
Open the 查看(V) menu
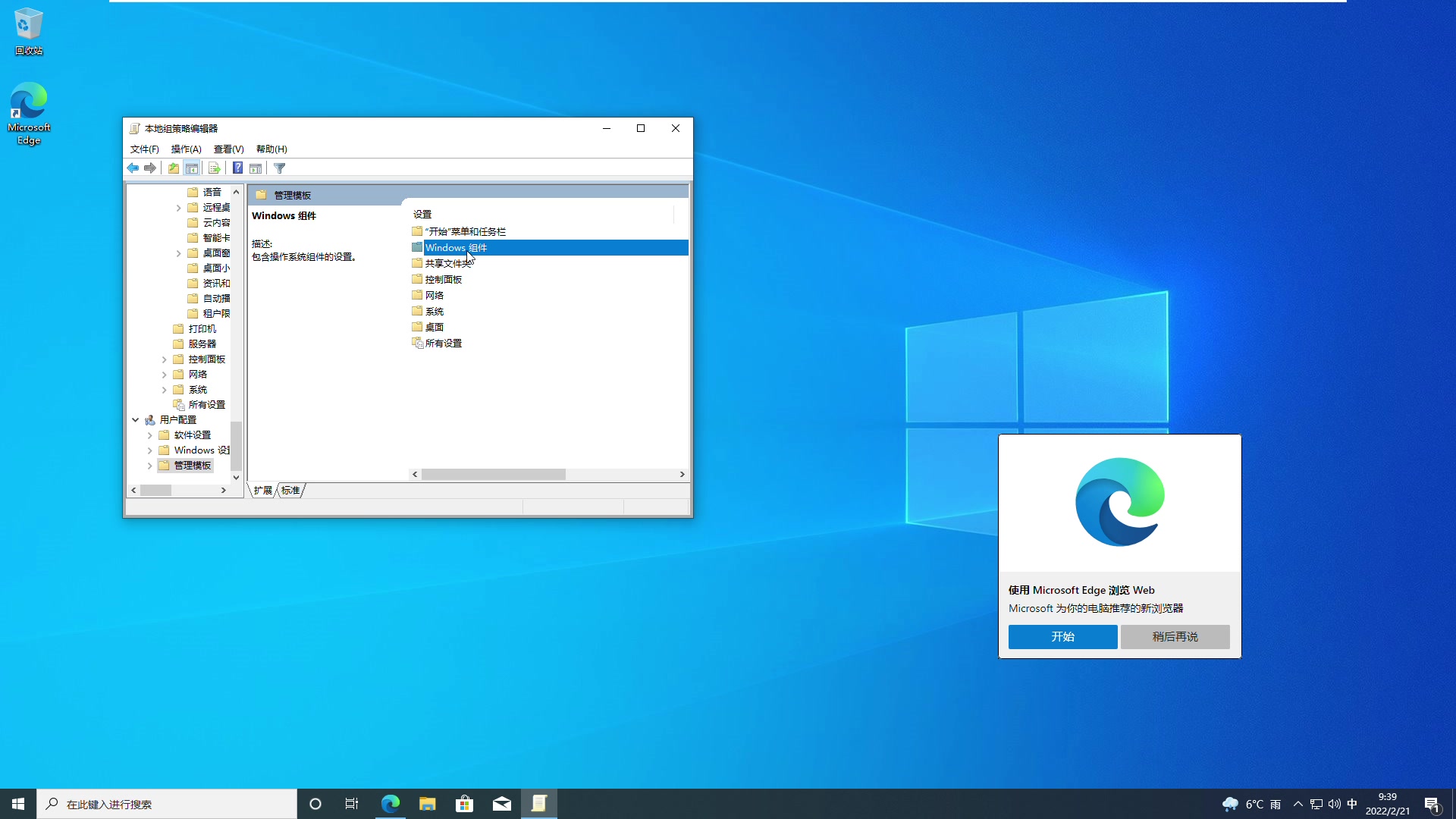[x=228, y=149]
